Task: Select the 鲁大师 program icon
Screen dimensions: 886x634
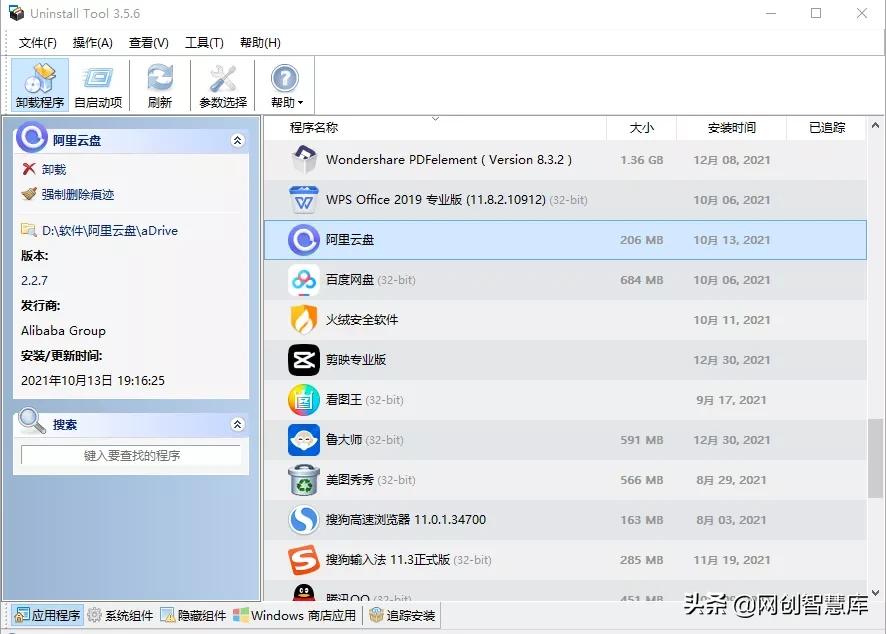Action: (x=302, y=440)
